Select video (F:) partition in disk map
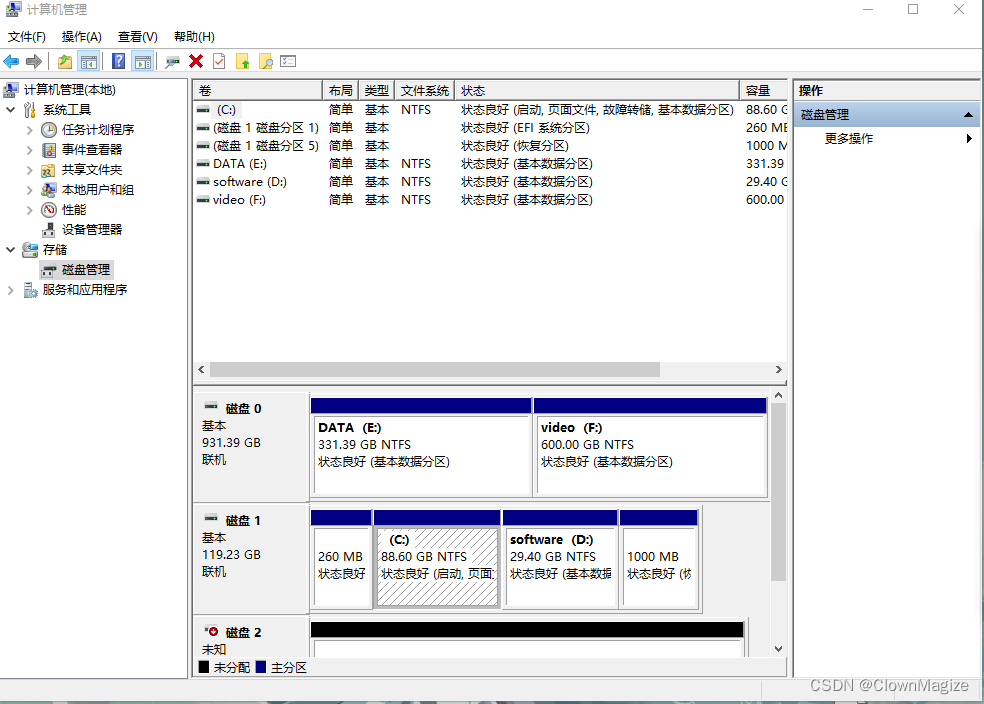Image resolution: width=984 pixels, height=704 pixels. 650,447
